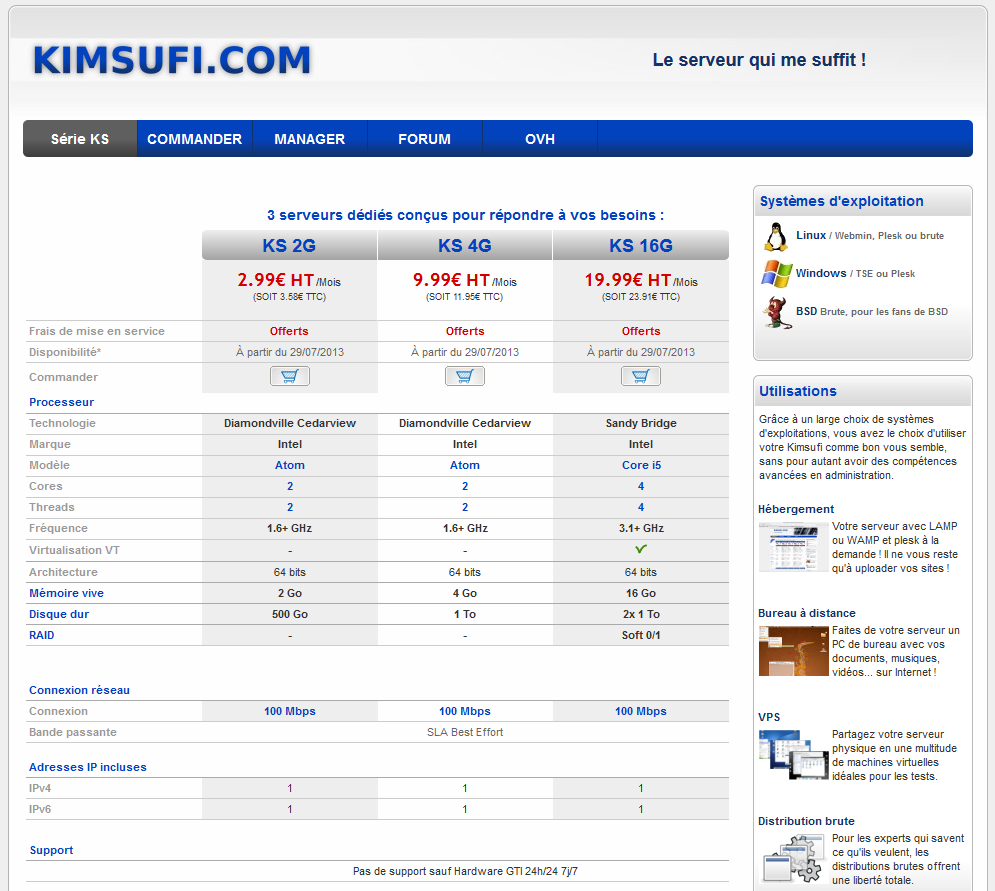
Task: Select the Série KS tab
Action: (80, 138)
